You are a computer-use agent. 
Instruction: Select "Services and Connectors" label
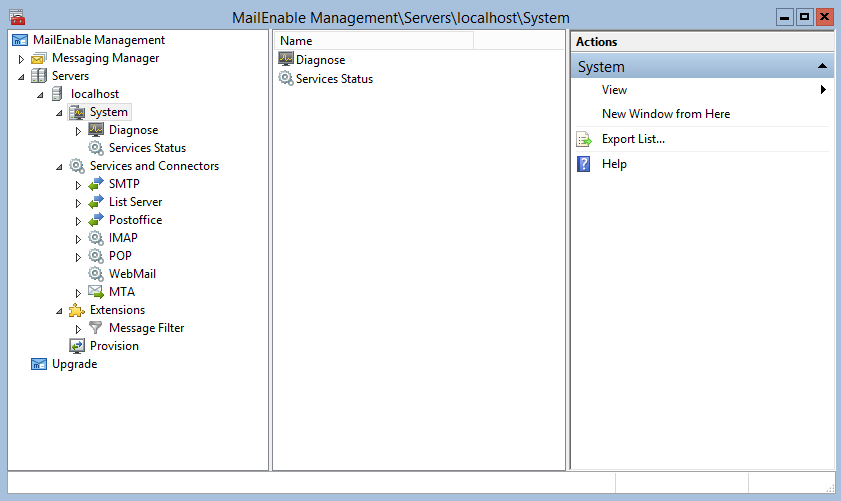(x=154, y=166)
